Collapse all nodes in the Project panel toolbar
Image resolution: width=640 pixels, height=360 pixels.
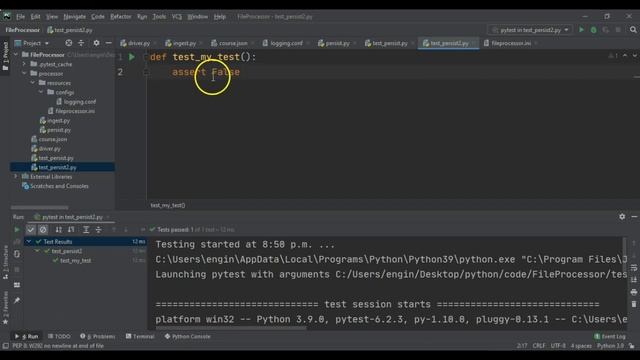81,43
